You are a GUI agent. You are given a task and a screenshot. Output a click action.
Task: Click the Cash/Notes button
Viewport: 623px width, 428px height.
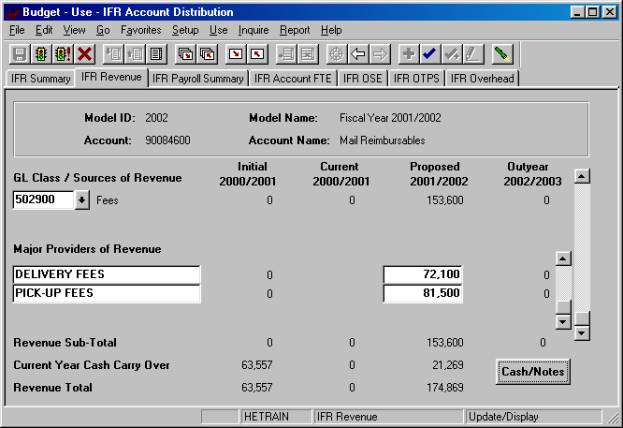(533, 371)
